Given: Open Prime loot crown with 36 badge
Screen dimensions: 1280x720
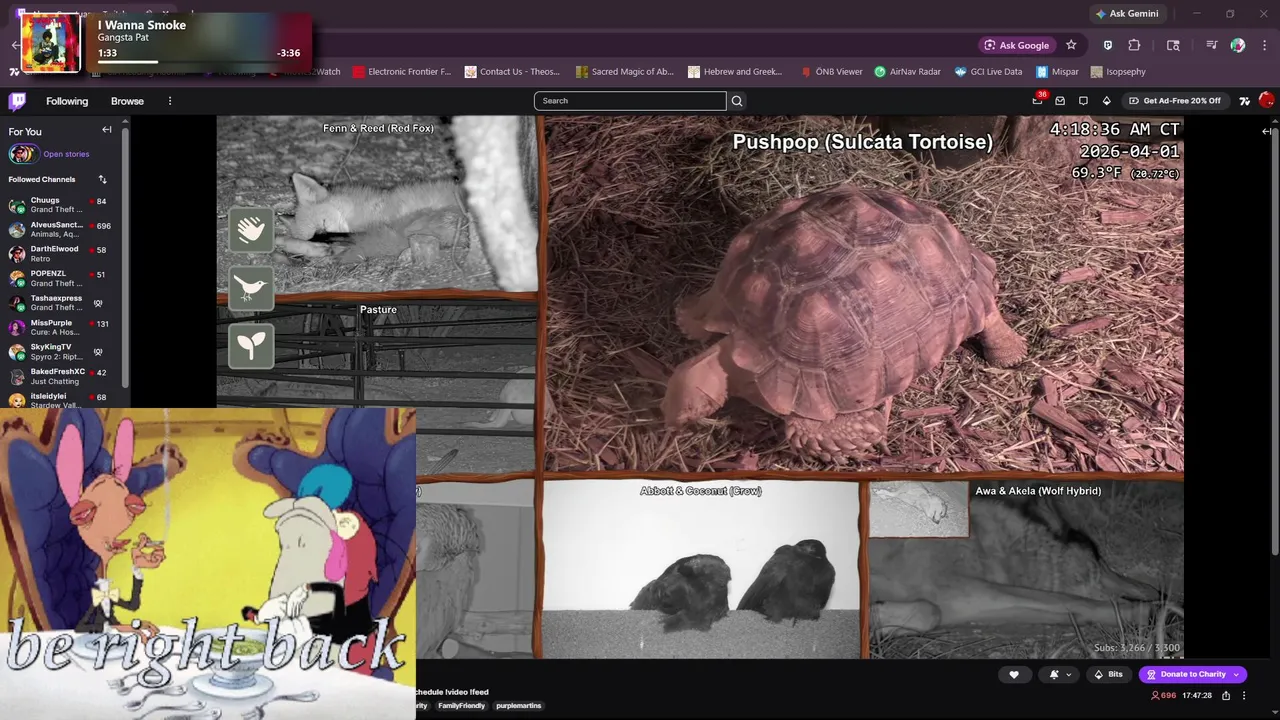Looking at the screenshot, I should (x=1038, y=99).
